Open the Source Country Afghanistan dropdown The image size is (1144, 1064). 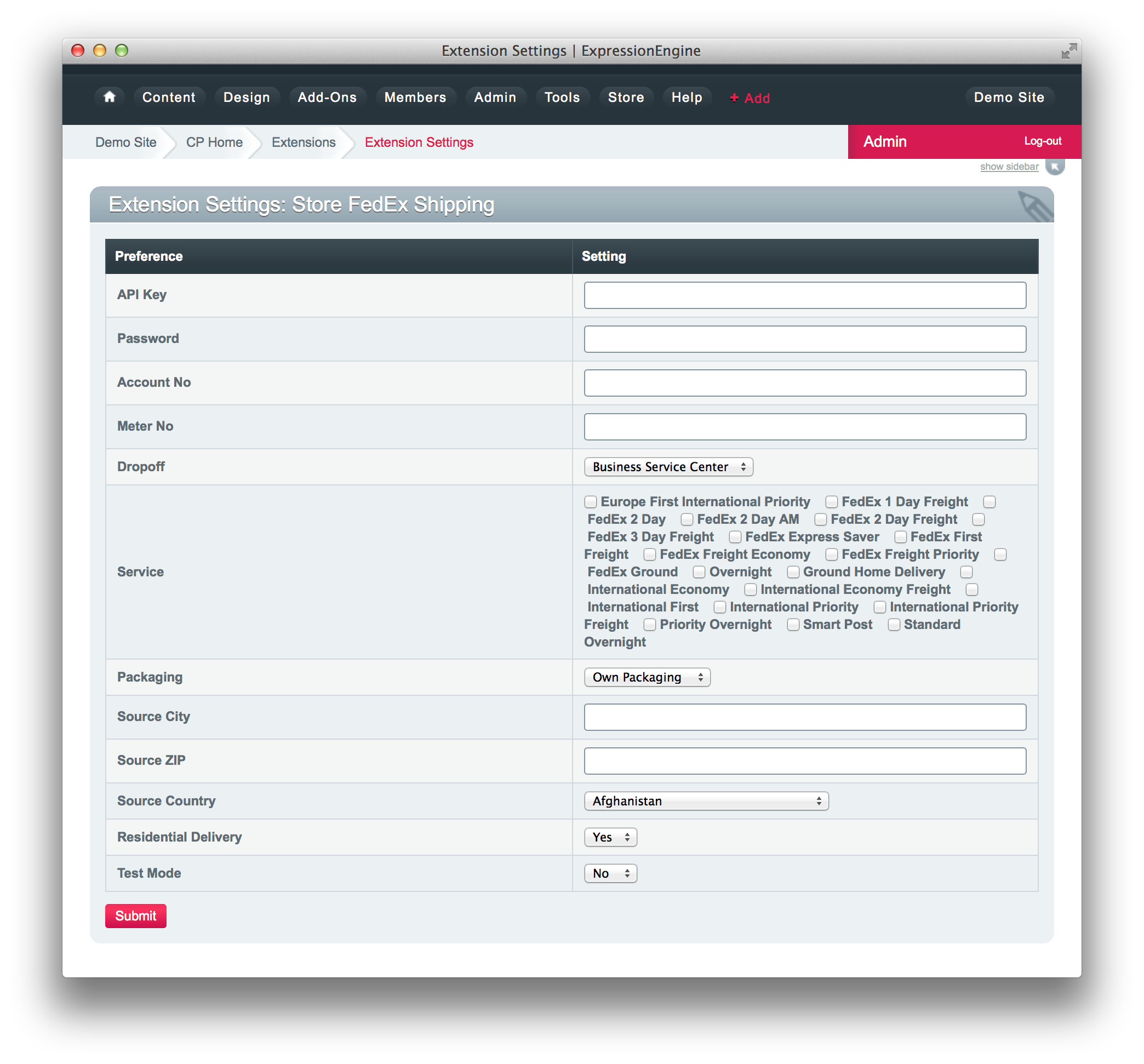(706, 801)
